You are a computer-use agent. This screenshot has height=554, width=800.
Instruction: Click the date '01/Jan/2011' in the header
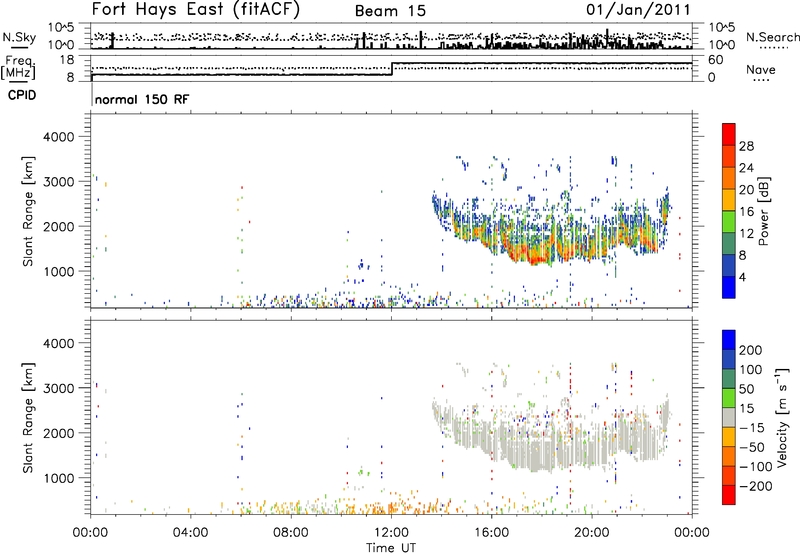click(638, 10)
